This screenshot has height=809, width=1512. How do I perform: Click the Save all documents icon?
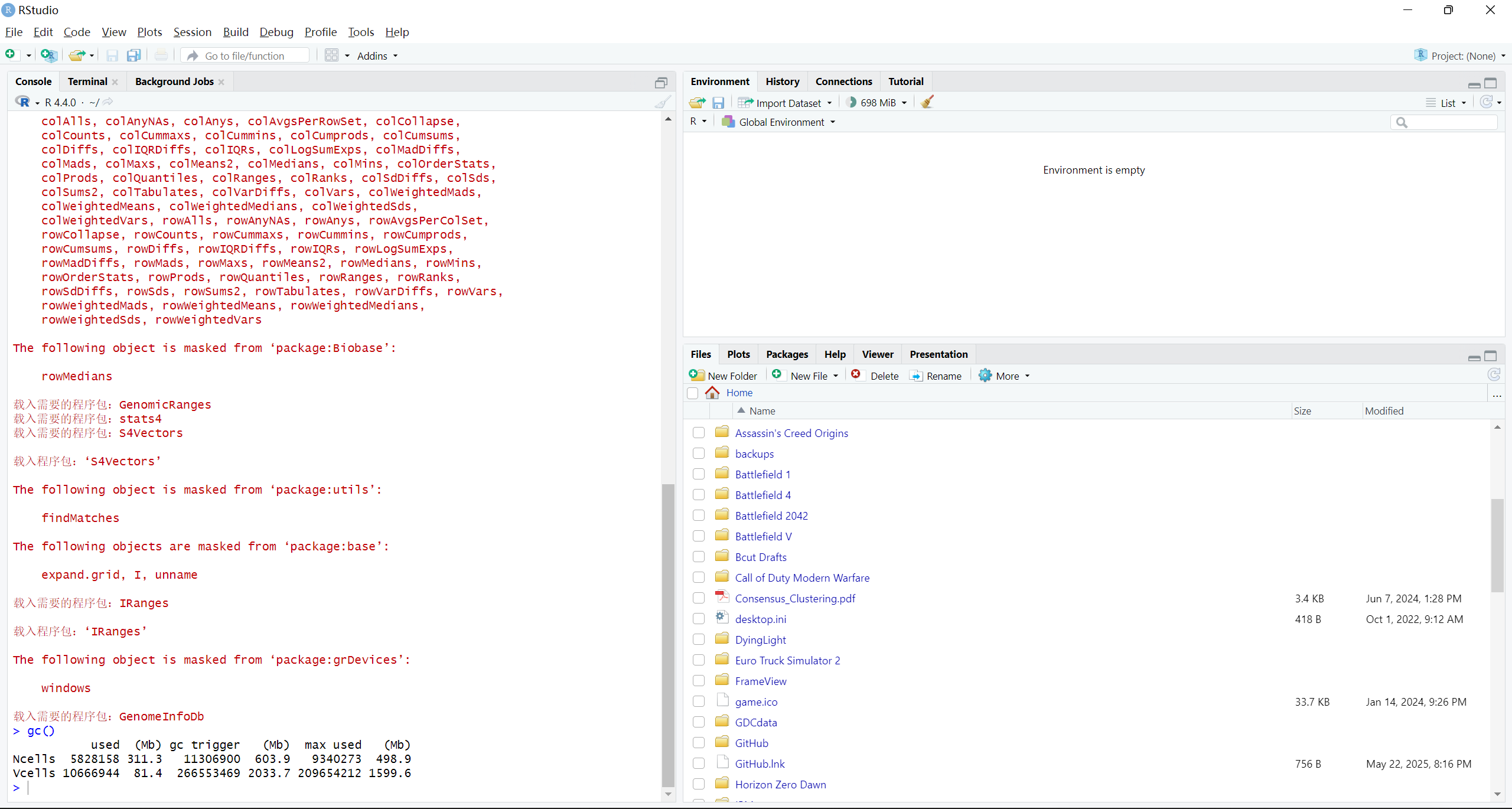click(x=134, y=56)
